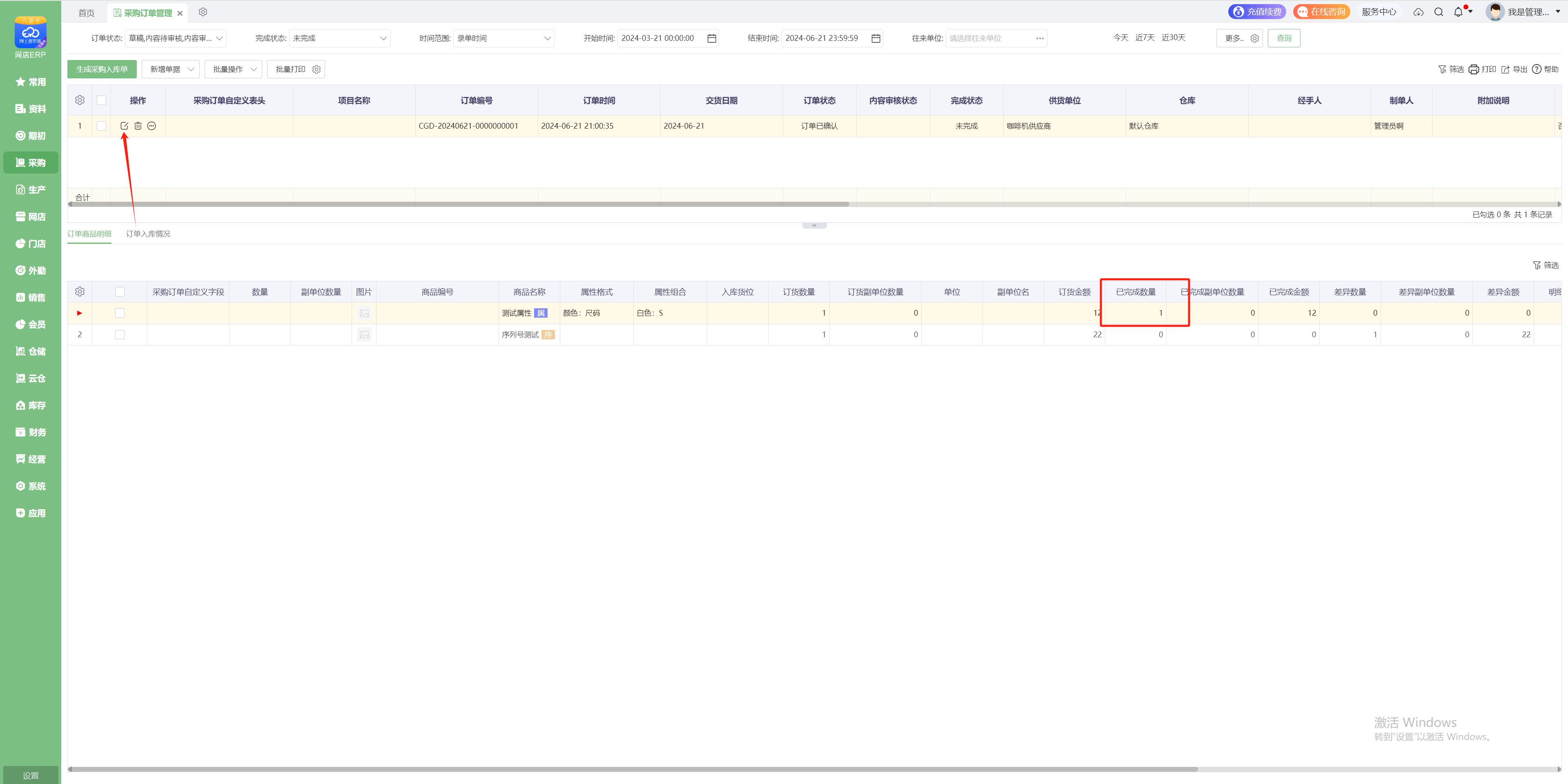The image size is (1568, 784).
Task: Click the gear icon next to tabs bar
Action: point(203,12)
